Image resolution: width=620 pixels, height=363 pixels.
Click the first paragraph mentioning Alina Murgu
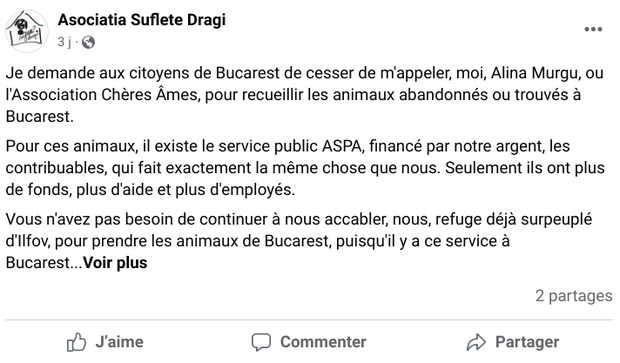point(304,95)
